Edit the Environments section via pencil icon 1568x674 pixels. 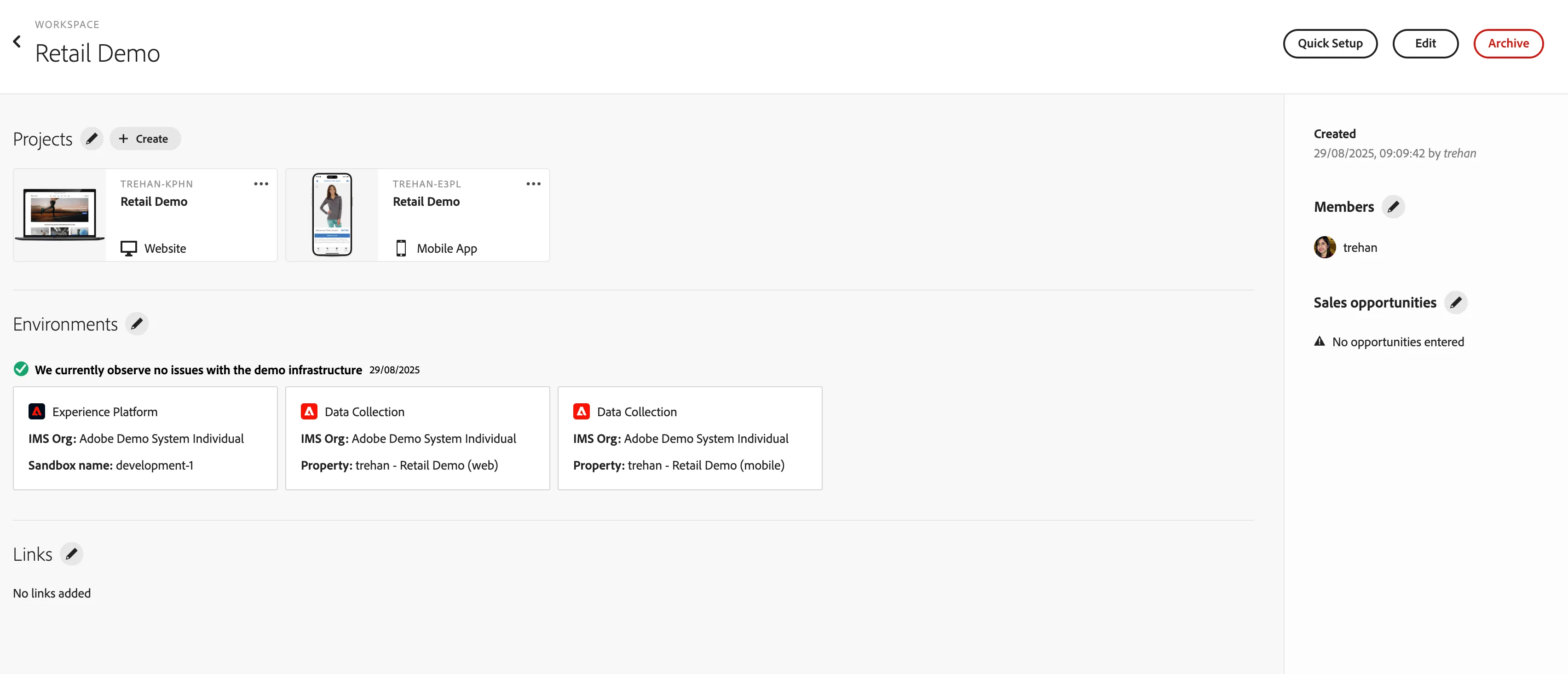[137, 324]
